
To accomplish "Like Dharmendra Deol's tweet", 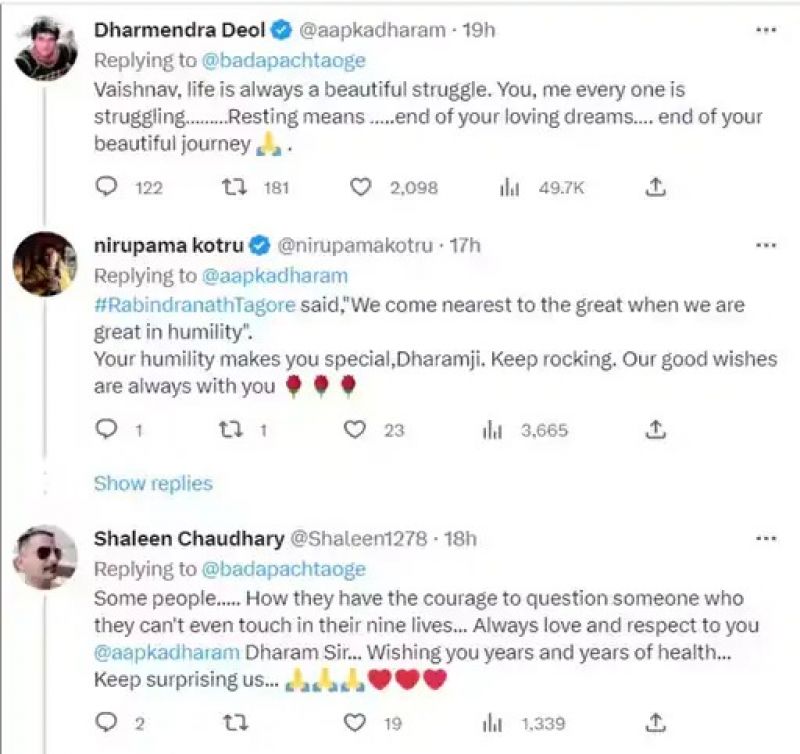I will click(361, 187).
